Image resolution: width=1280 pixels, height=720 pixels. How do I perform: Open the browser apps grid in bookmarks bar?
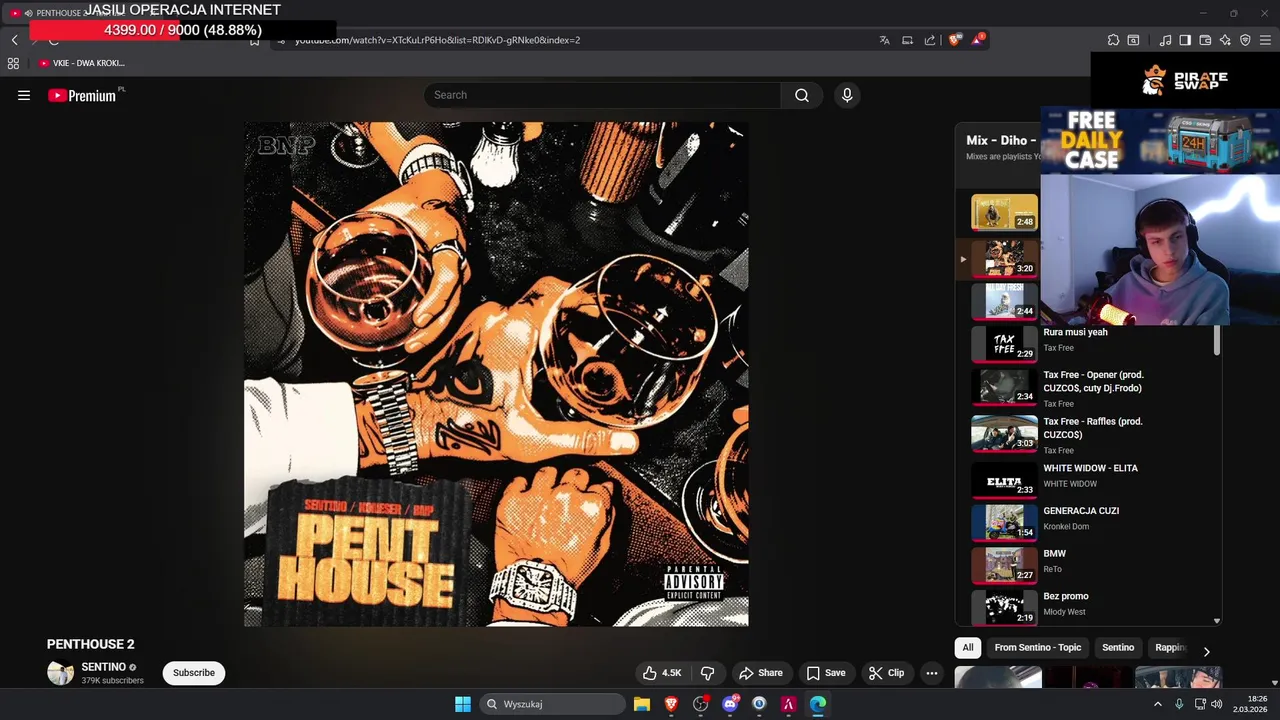pos(13,63)
